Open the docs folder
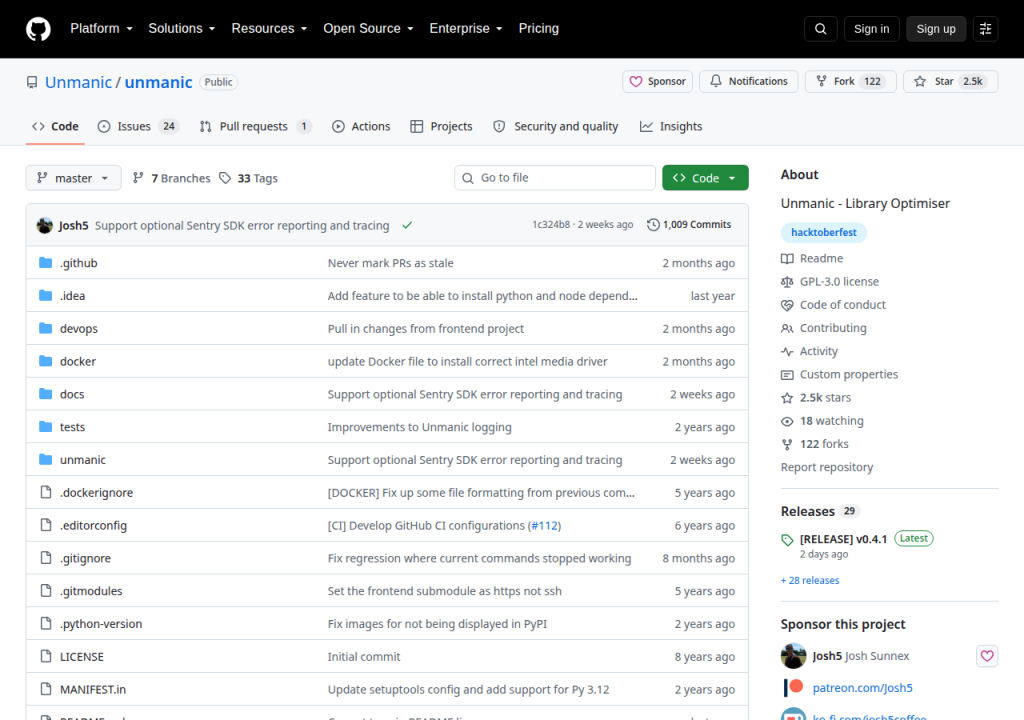 coord(72,394)
